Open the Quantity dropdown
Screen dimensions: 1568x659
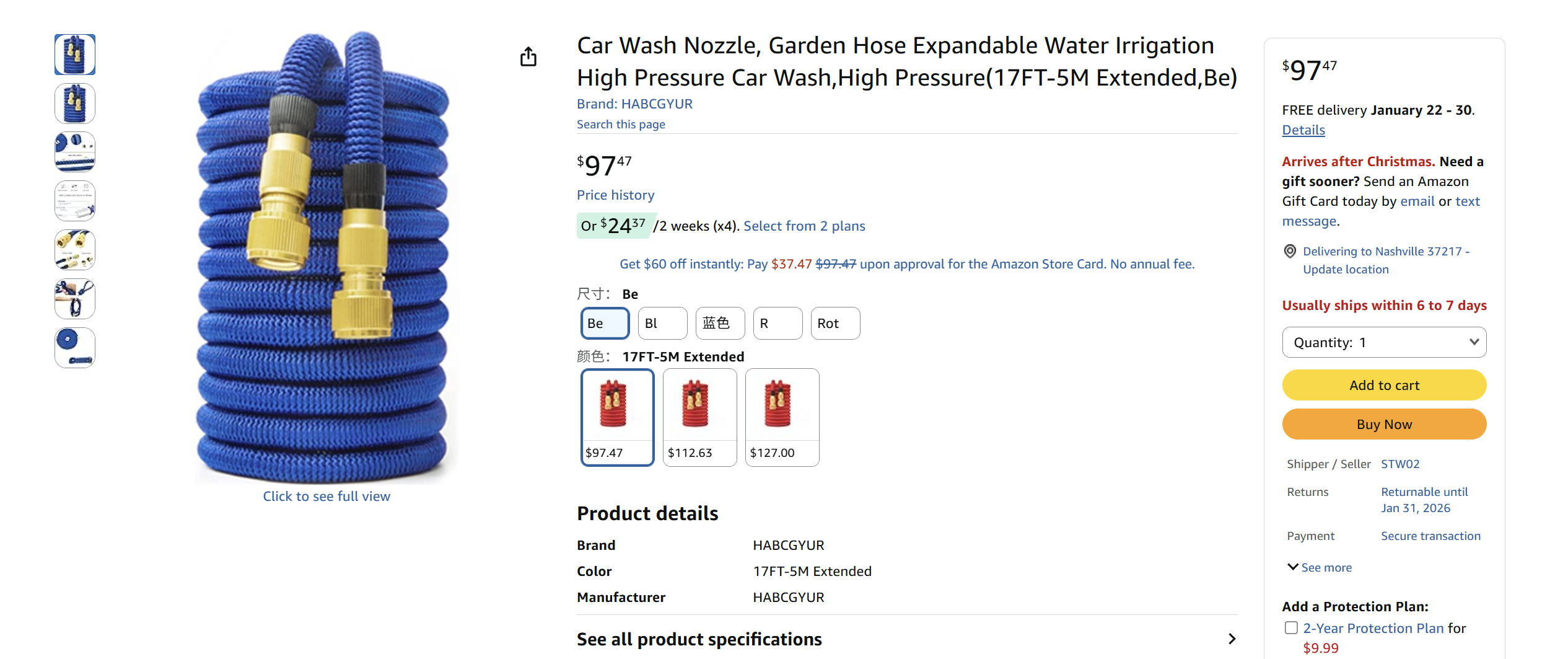1384,342
